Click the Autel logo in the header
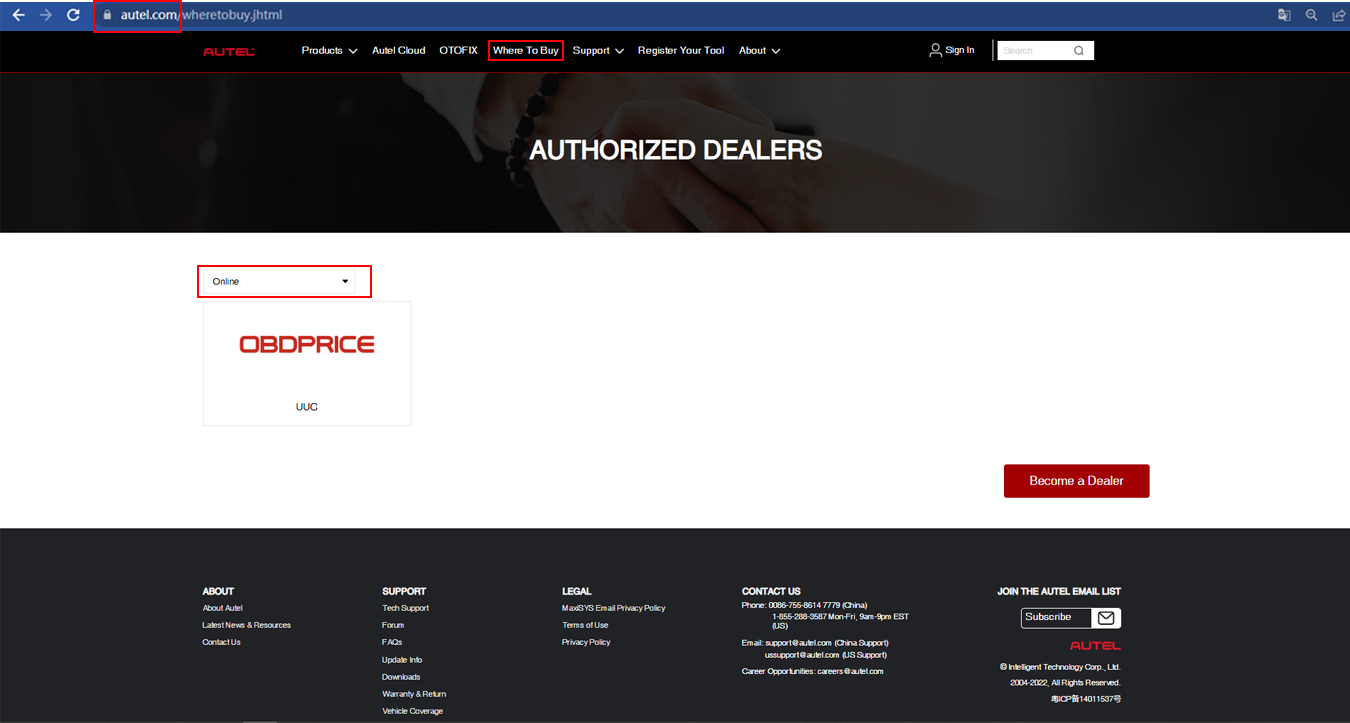This screenshot has height=723, width=1350. 229,51
